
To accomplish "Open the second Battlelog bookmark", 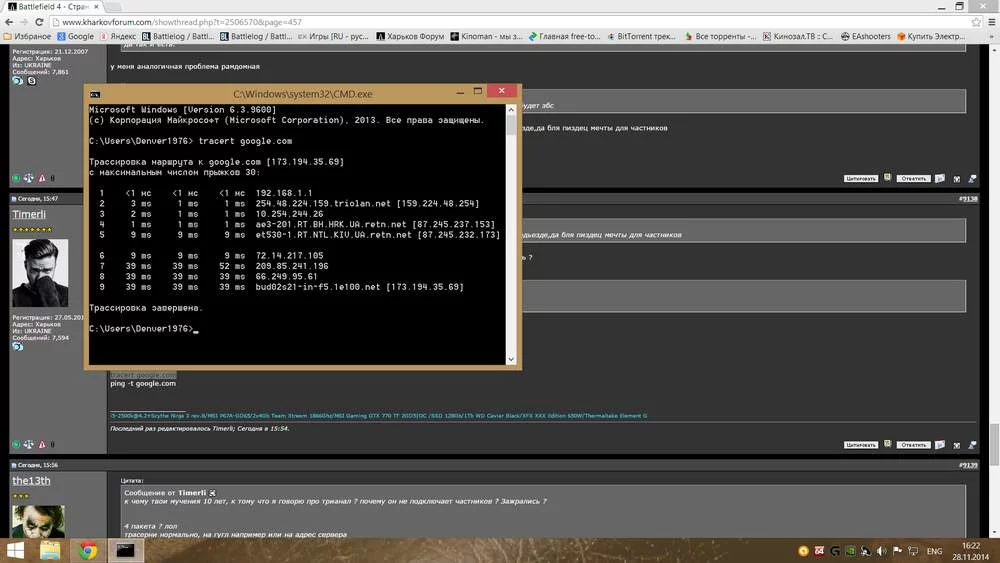I will coord(256,36).
